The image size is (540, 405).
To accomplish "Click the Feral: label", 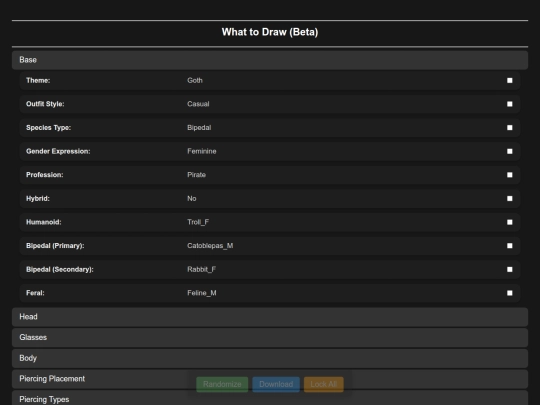I will coord(35,293).
